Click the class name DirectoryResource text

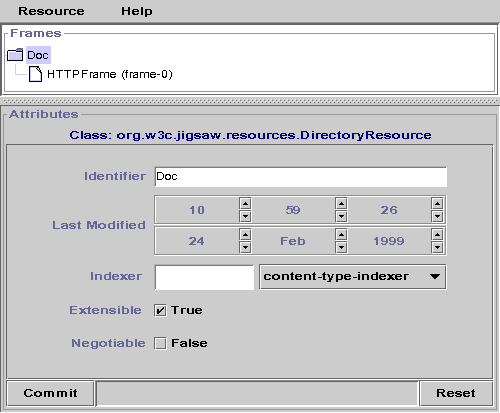click(250, 135)
